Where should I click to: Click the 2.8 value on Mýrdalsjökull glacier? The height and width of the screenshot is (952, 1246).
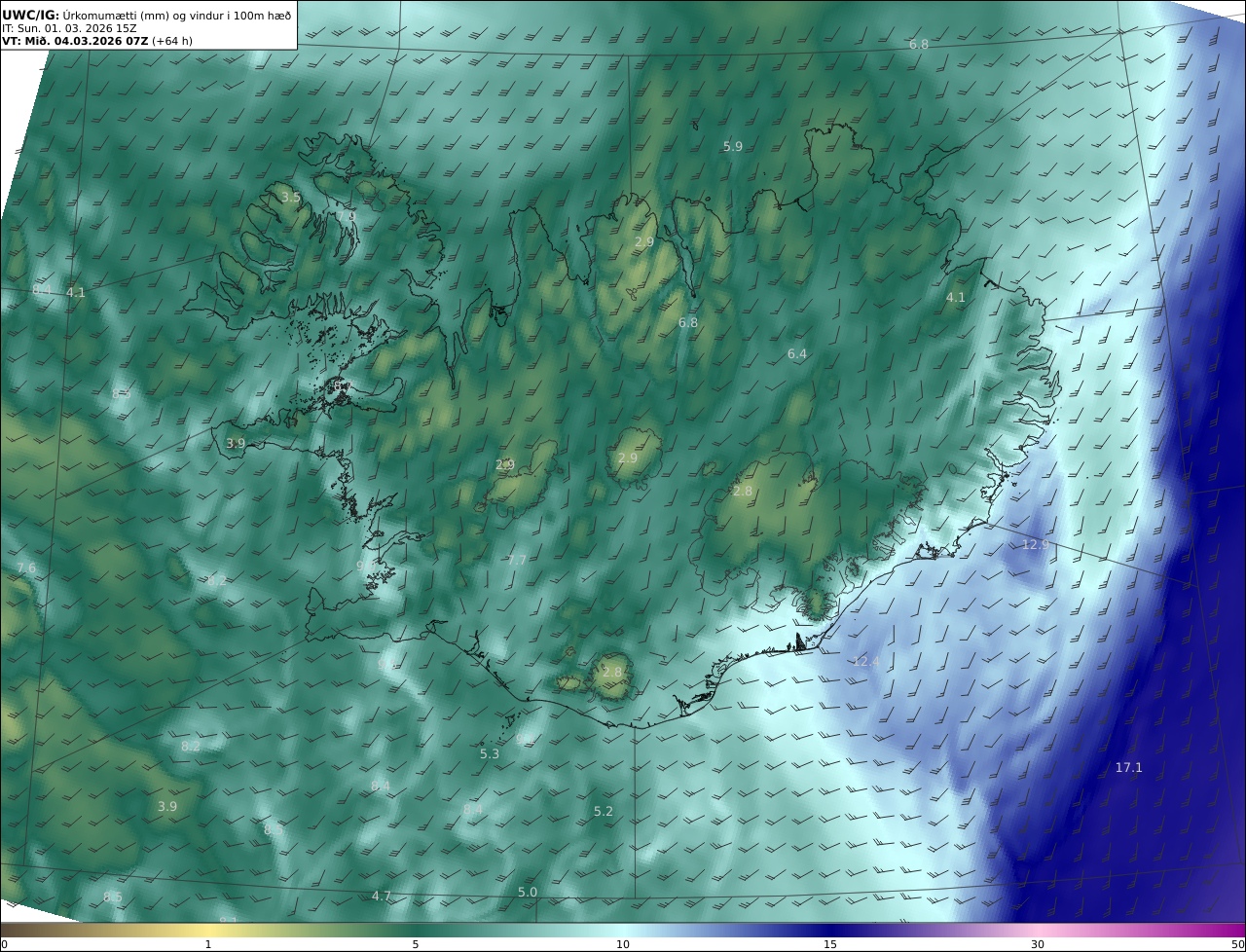[x=612, y=673]
